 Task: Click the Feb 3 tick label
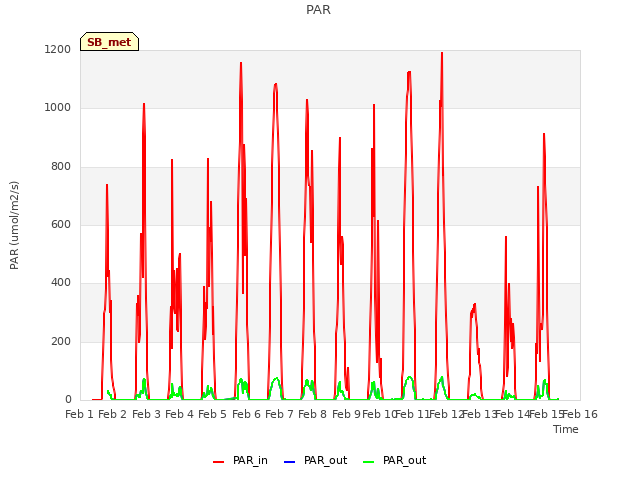[x=146, y=414]
